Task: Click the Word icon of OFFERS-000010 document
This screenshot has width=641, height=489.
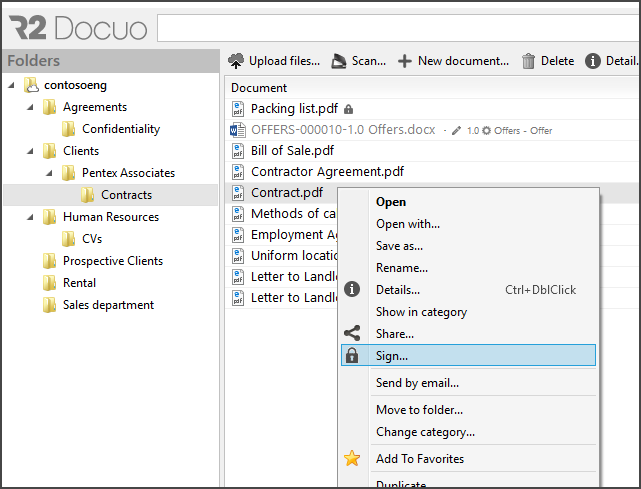Action: (x=238, y=130)
